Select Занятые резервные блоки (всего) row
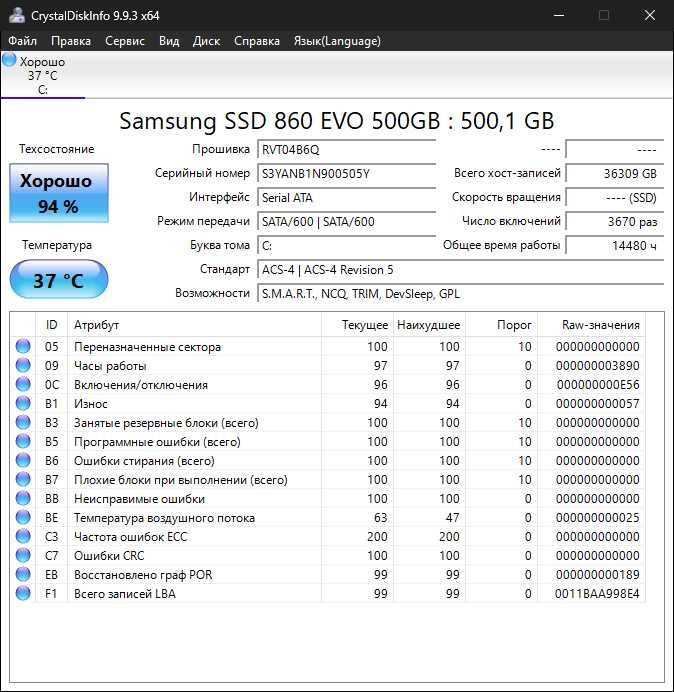Viewport: 674px width, 692px height. (328, 422)
